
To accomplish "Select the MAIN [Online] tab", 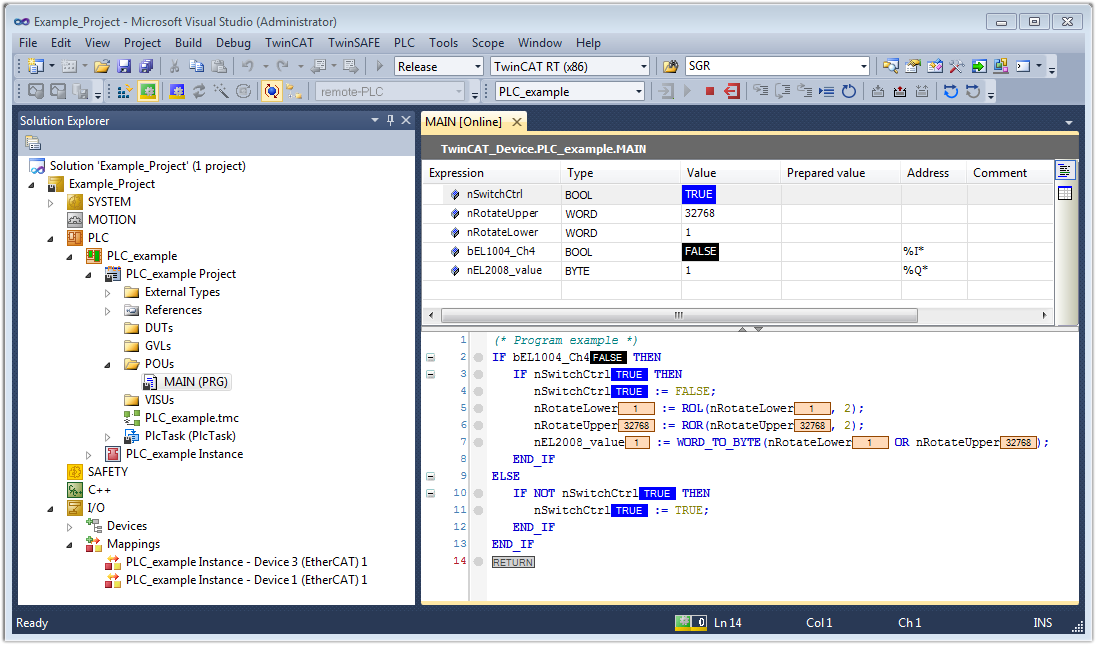I will (x=463, y=122).
